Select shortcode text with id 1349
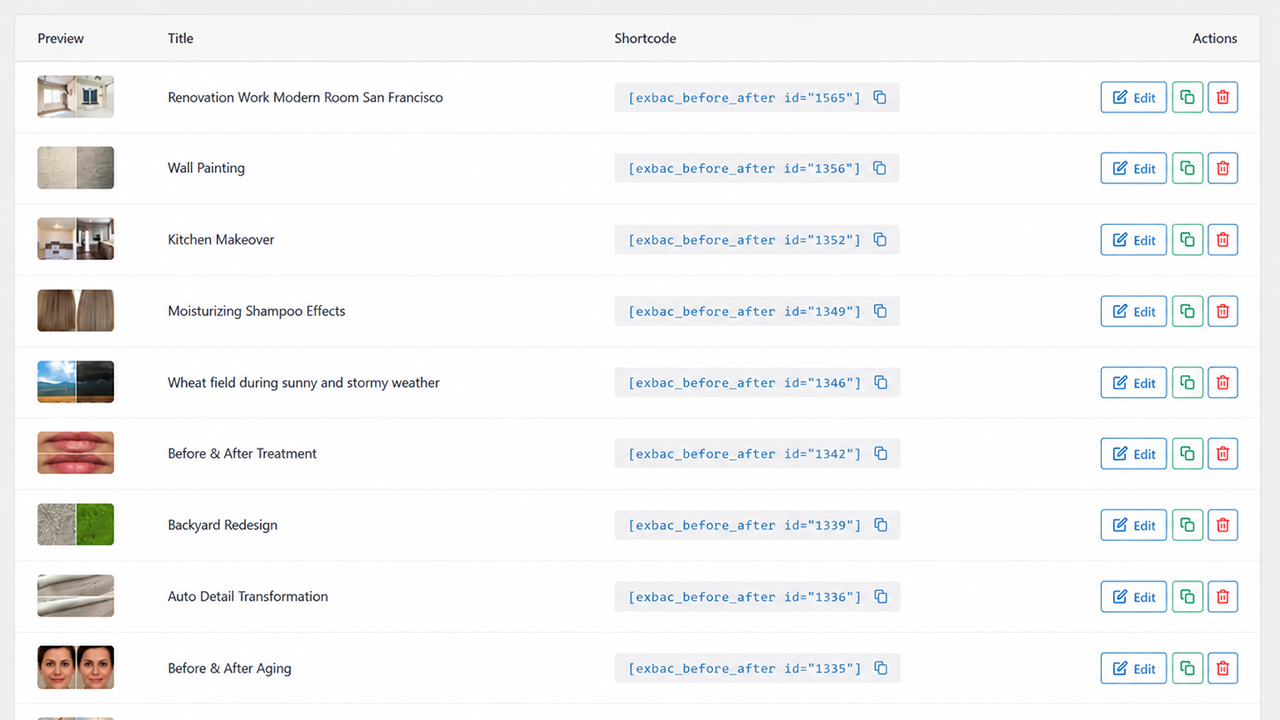The height and width of the screenshot is (720, 1280). click(x=744, y=312)
